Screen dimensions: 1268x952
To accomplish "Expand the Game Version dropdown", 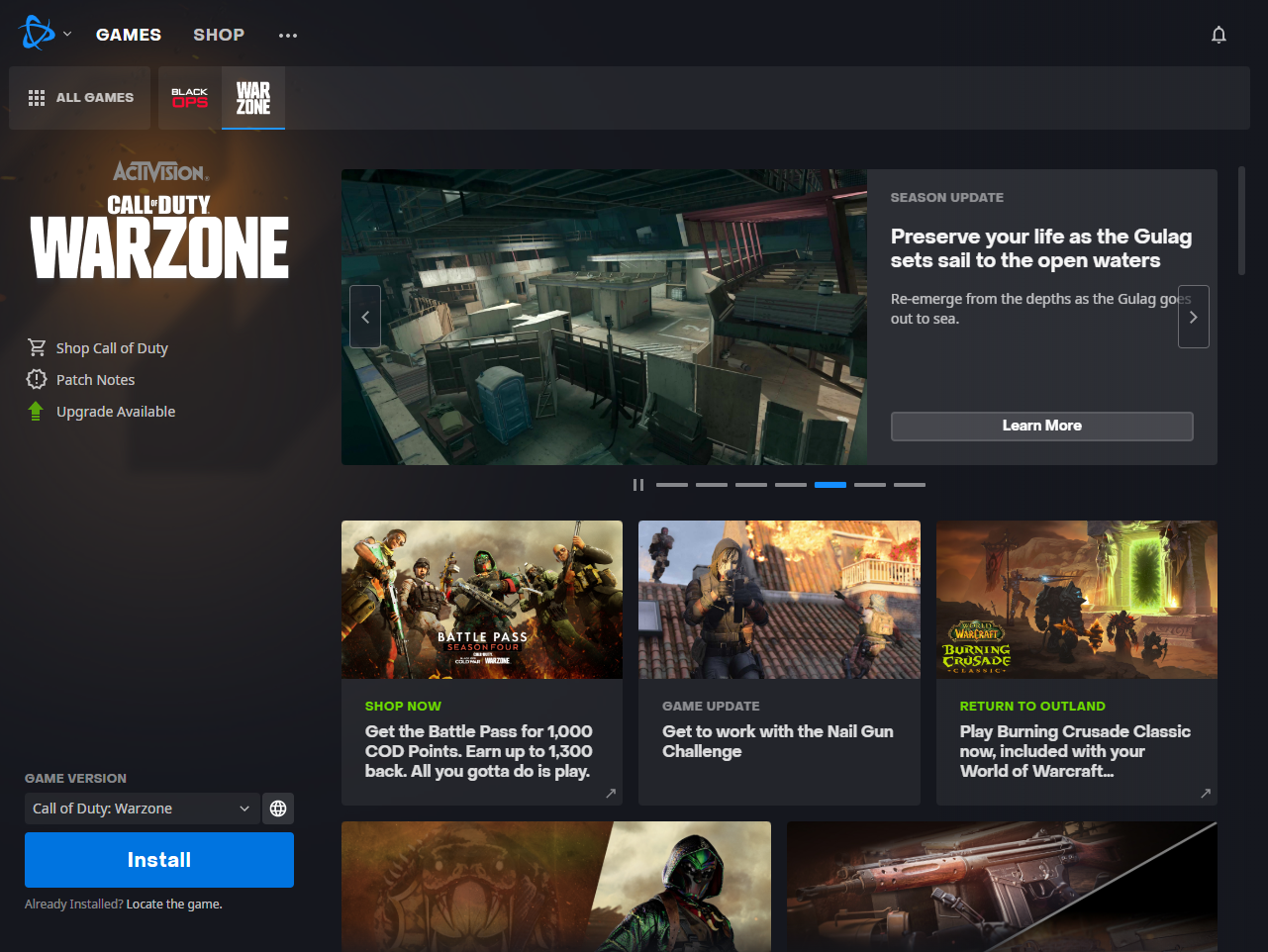I will tap(142, 809).
